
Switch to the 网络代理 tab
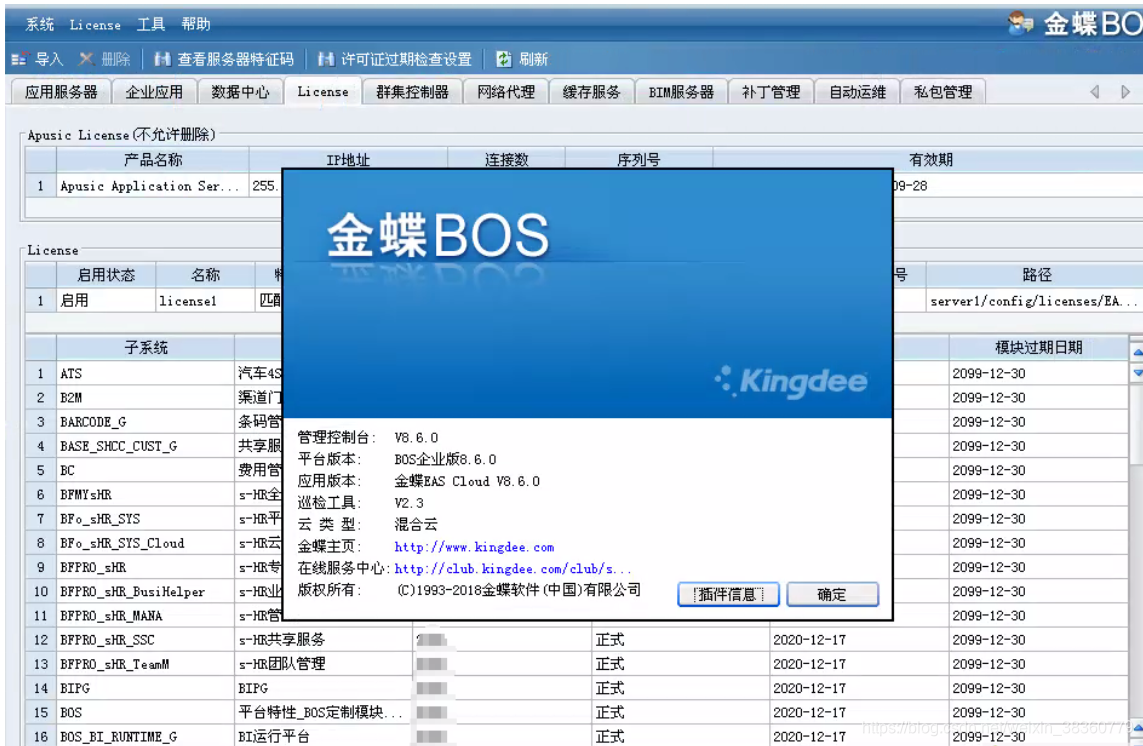(x=506, y=92)
